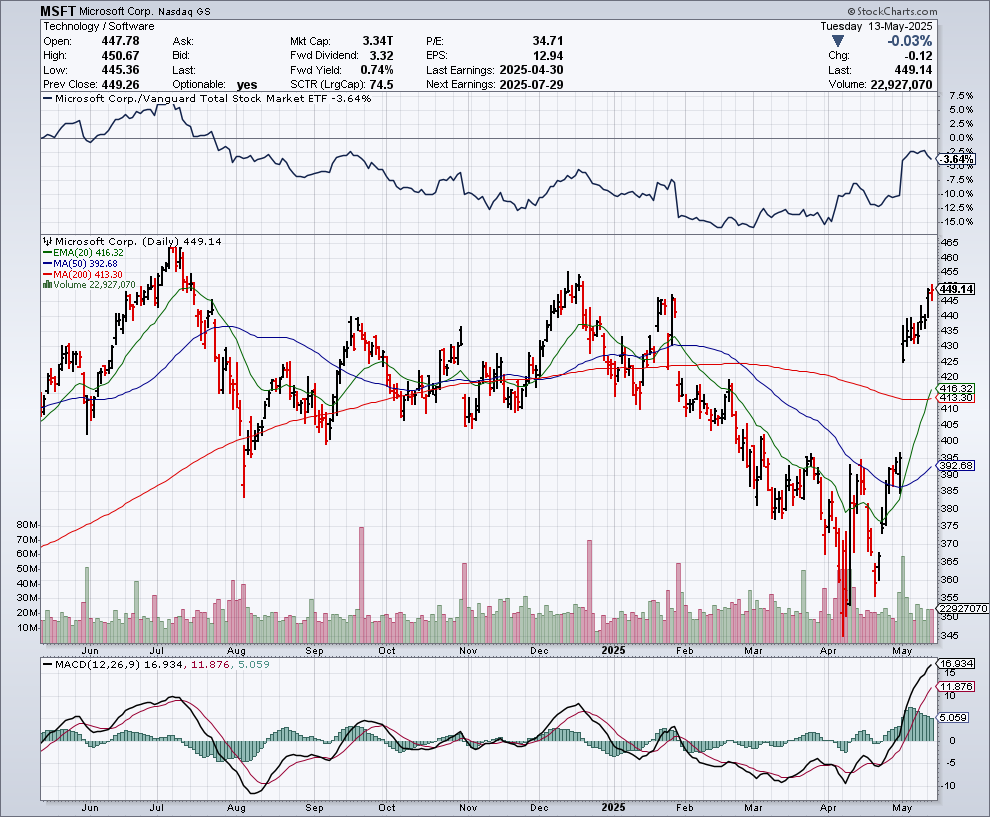This screenshot has width=990, height=817.
Task: Click the header Volume value 22,927,070
Action: pyautogui.click(x=901, y=85)
